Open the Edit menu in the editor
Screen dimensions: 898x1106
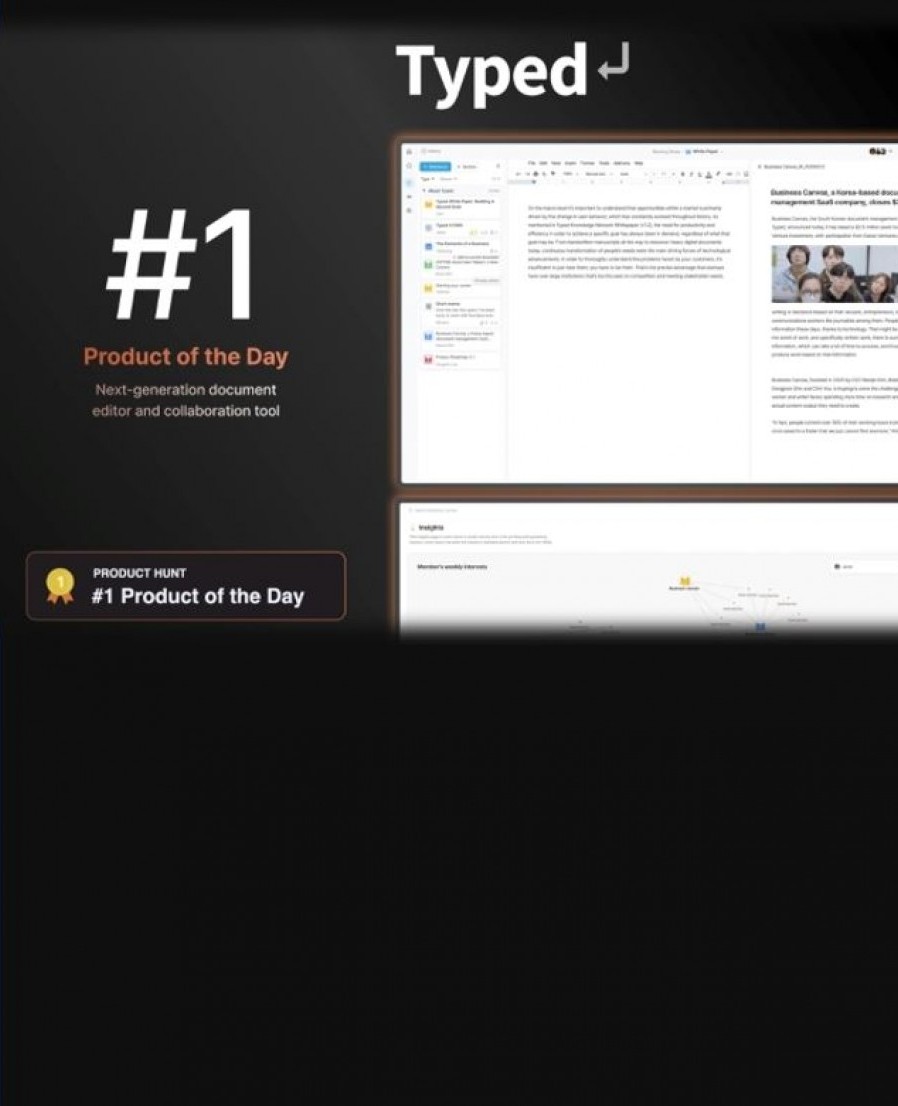(x=543, y=163)
